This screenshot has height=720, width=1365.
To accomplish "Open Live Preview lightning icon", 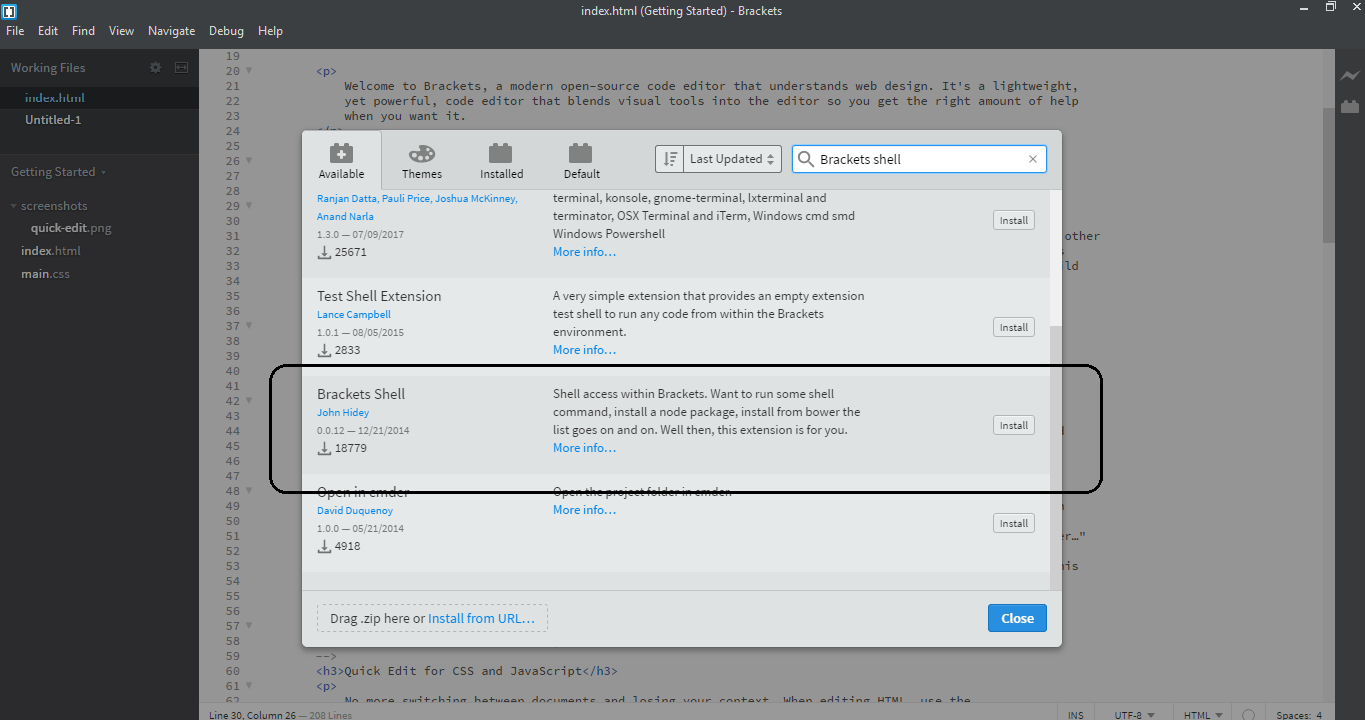I will point(1350,76).
